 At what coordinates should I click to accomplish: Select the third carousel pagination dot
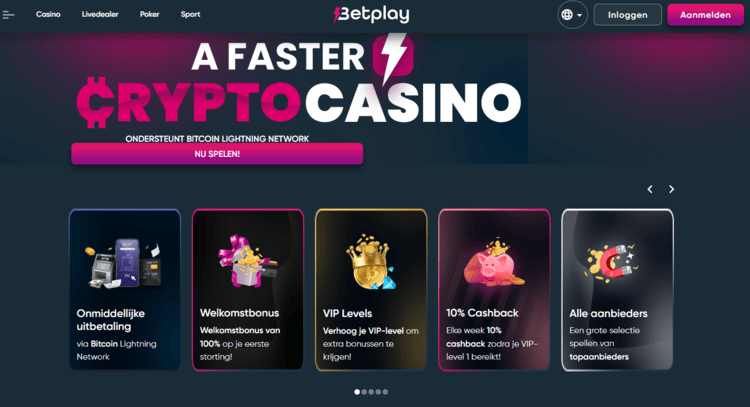[371, 392]
